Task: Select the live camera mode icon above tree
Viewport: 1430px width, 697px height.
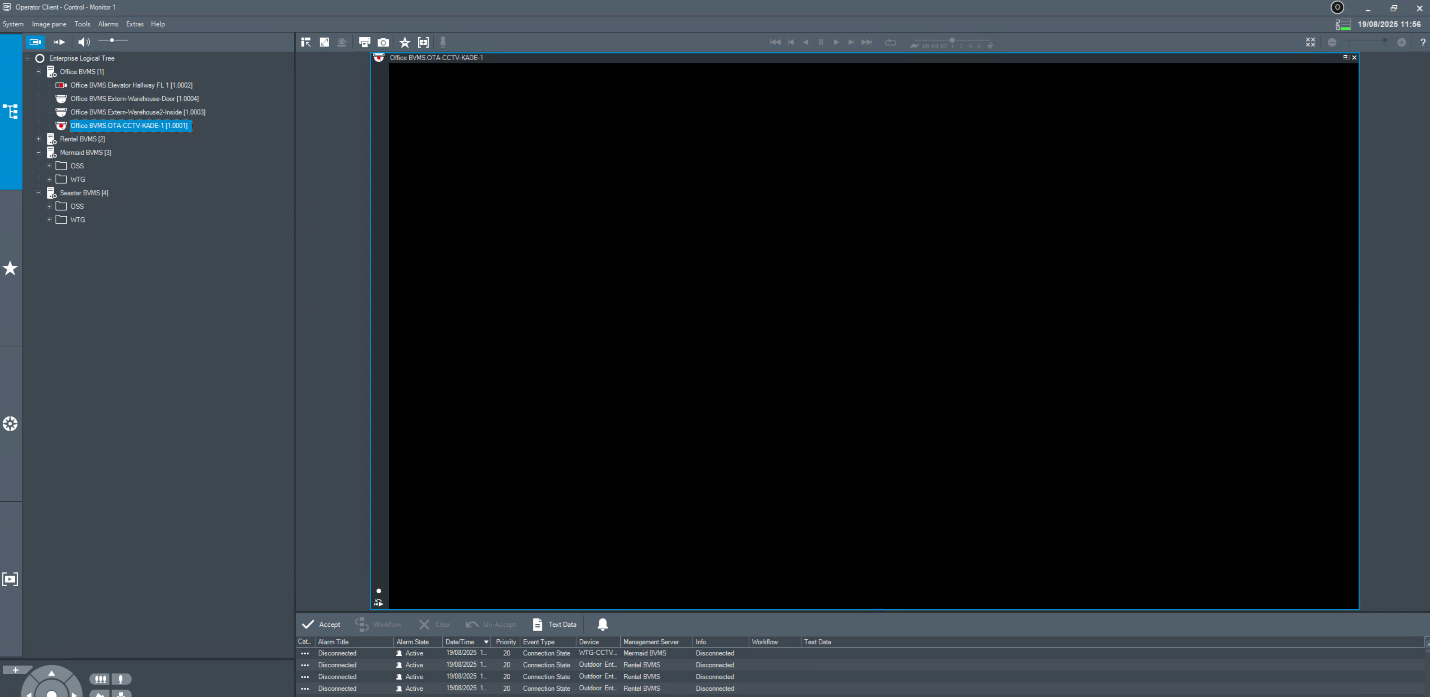Action: [x=35, y=42]
